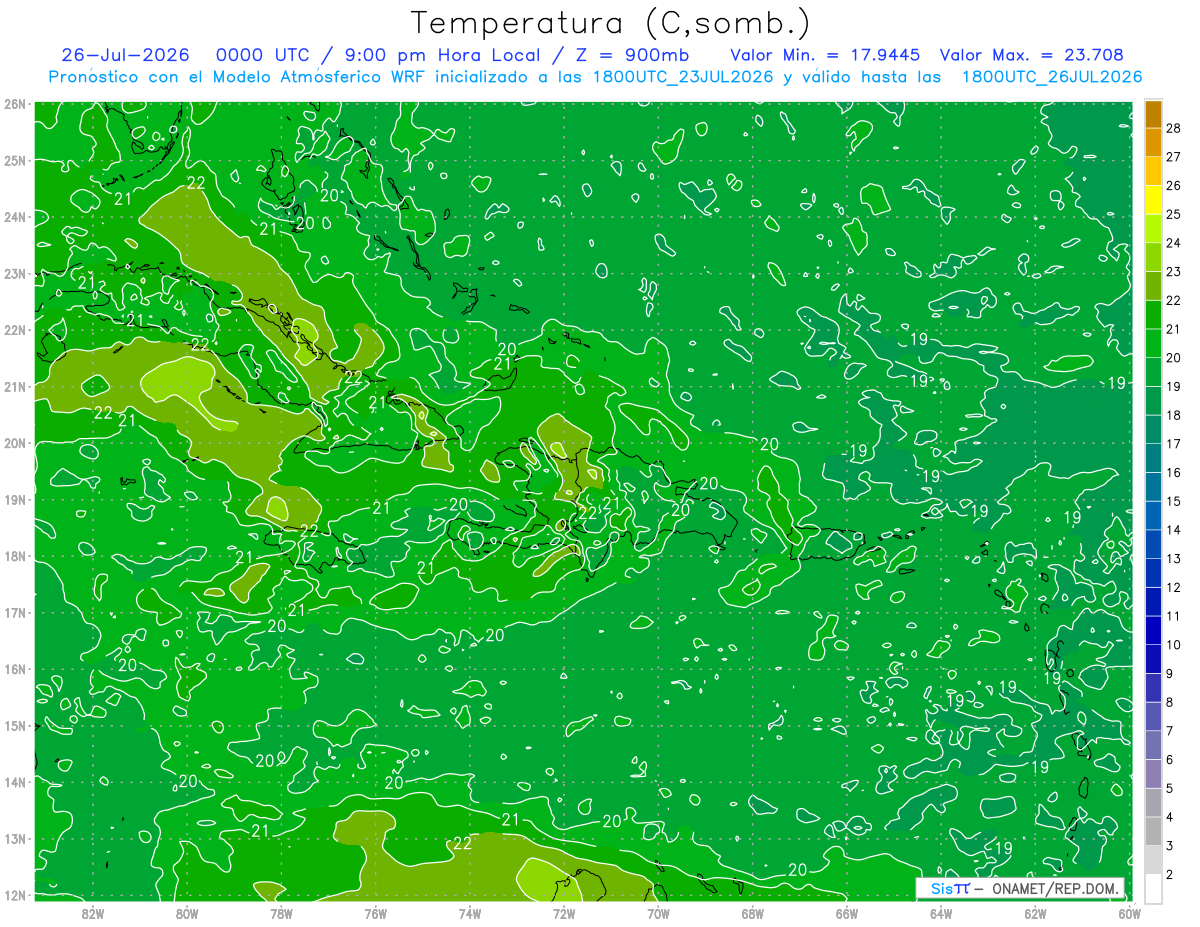
Task: Click the "12N" latitude axis label
Action: 15,895
